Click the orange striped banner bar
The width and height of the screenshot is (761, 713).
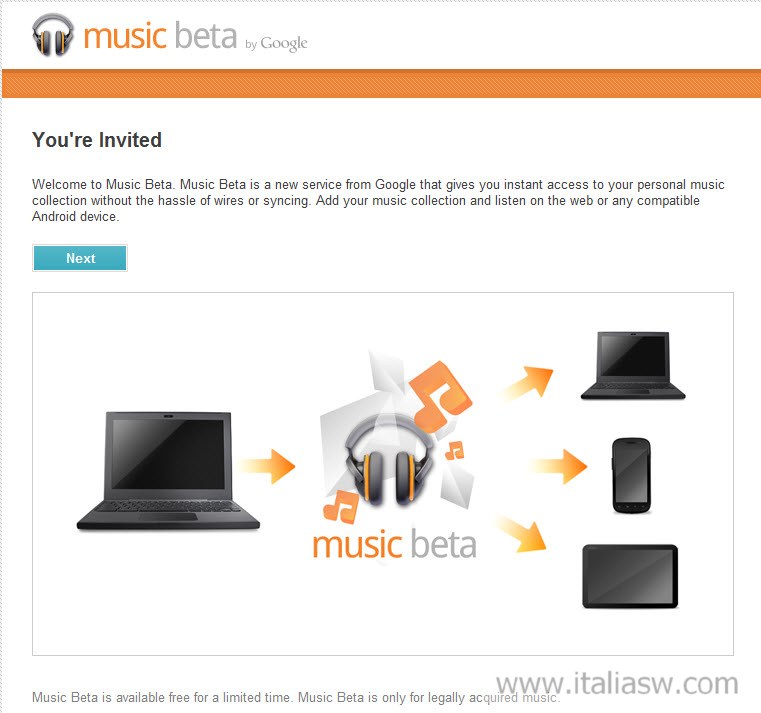[381, 83]
